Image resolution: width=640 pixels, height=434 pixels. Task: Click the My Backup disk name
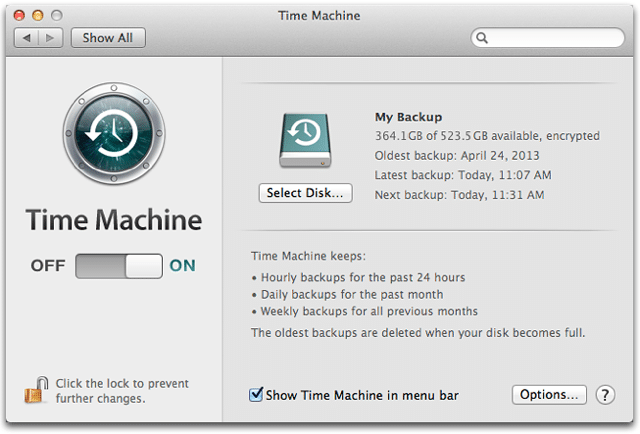tap(408, 117)
